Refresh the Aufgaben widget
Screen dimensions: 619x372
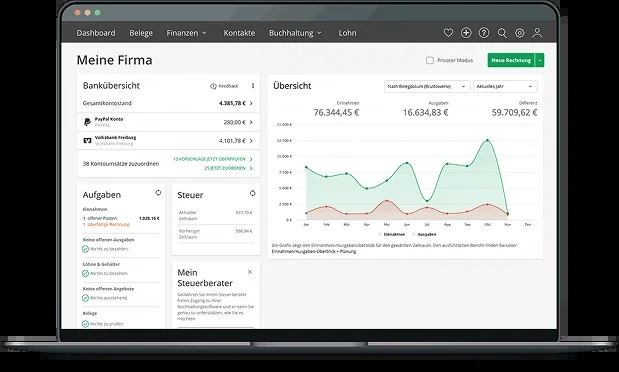[x=158, y=193]
